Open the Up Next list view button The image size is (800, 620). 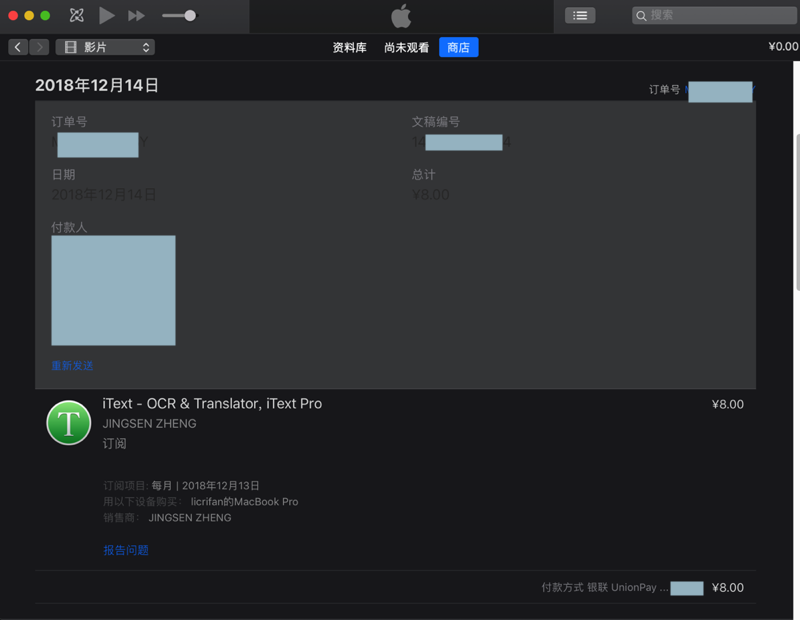580,15
